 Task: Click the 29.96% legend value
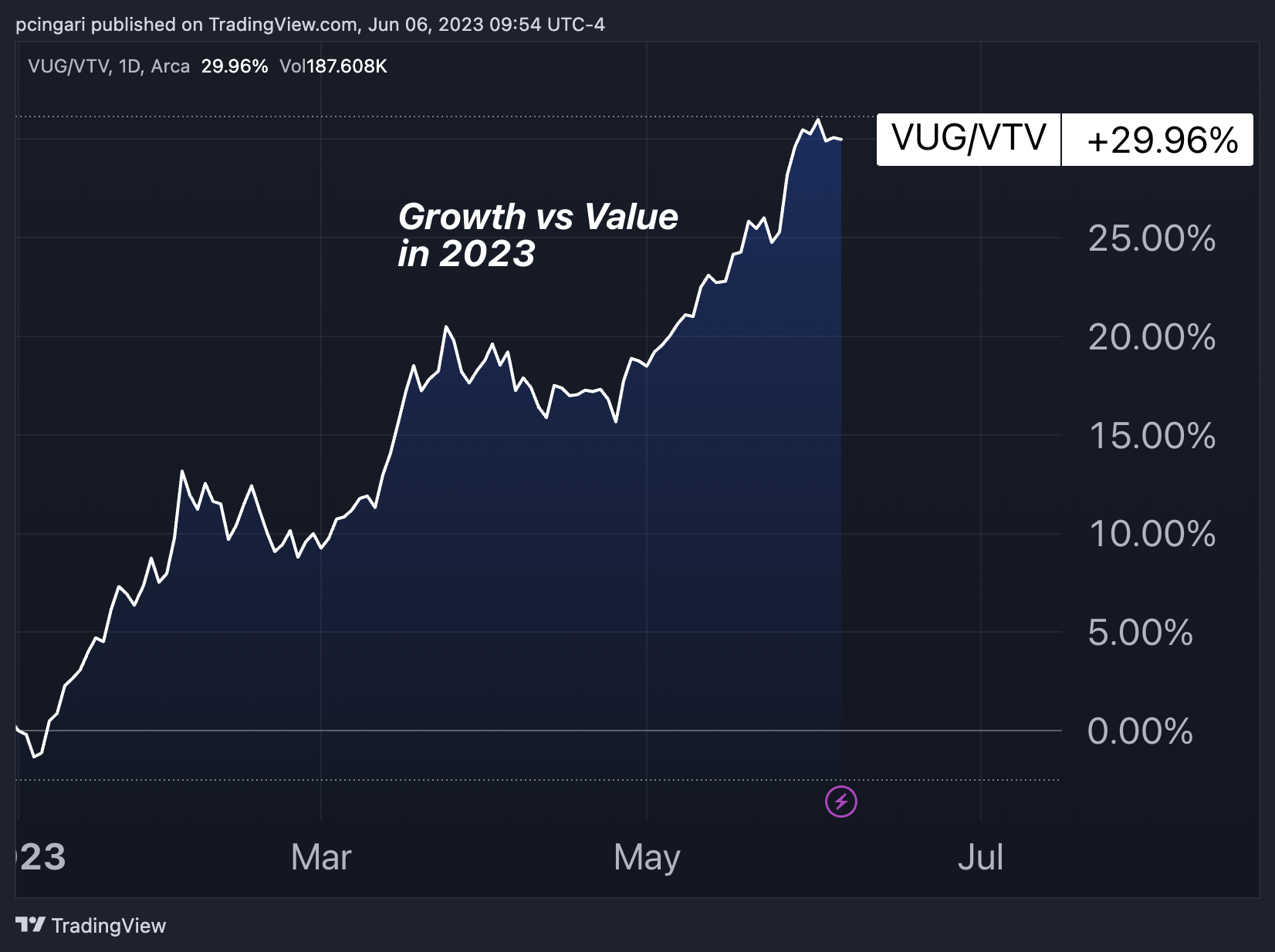tap(235, 66)
